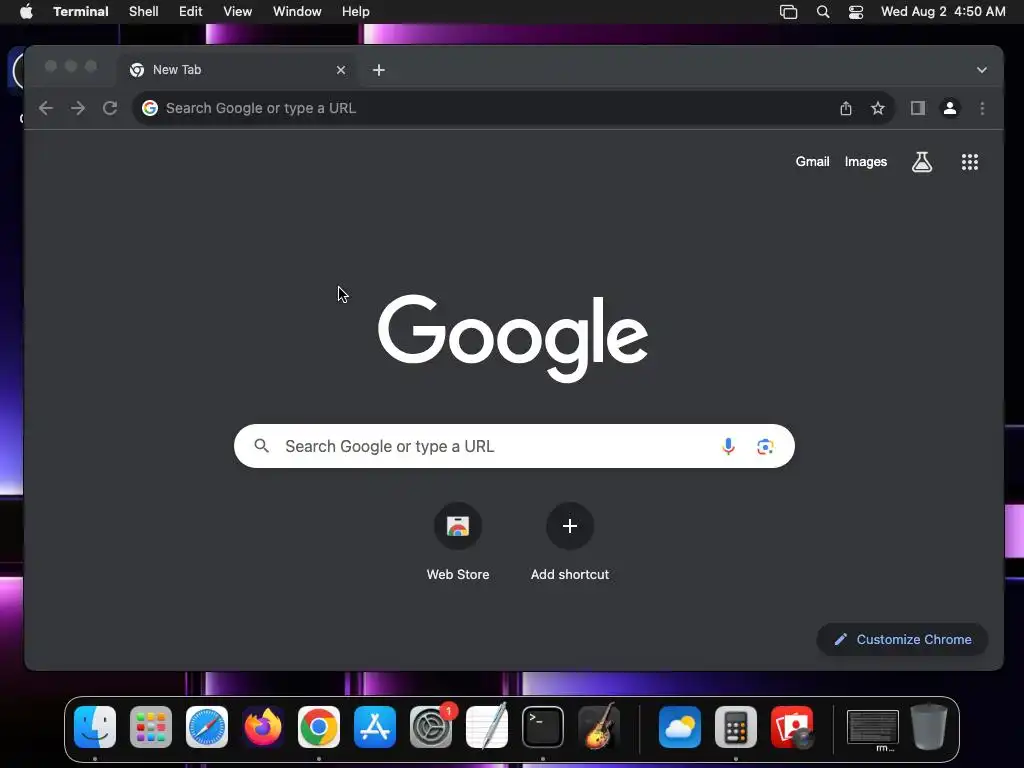Open the Trash in the Dock
The height and width of the screenshot is (768, 1024).
(929, 727)
